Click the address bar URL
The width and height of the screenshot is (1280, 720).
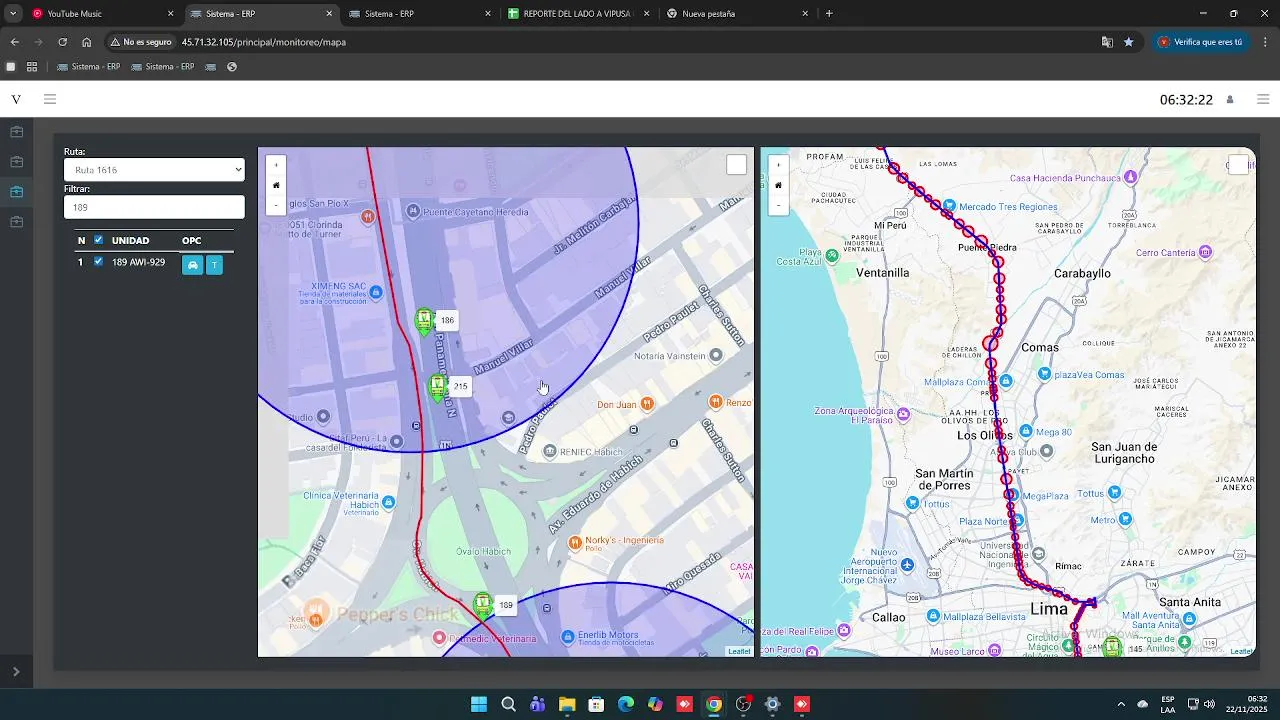click(263, 43)
